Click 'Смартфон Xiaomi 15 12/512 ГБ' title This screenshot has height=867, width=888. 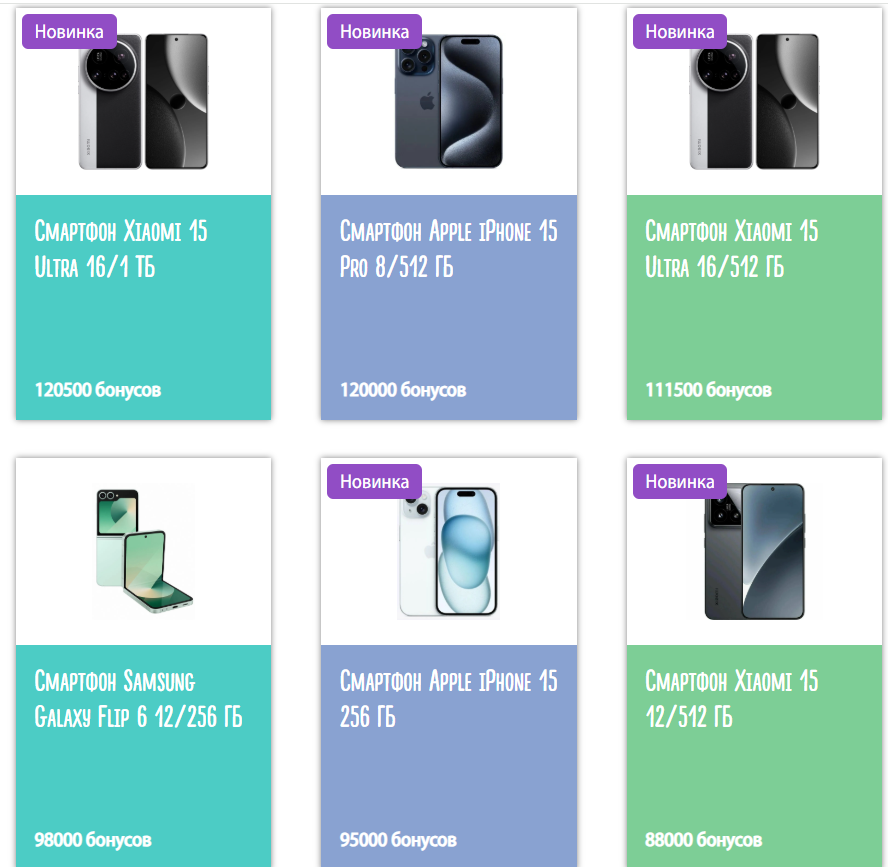[732, 699]
